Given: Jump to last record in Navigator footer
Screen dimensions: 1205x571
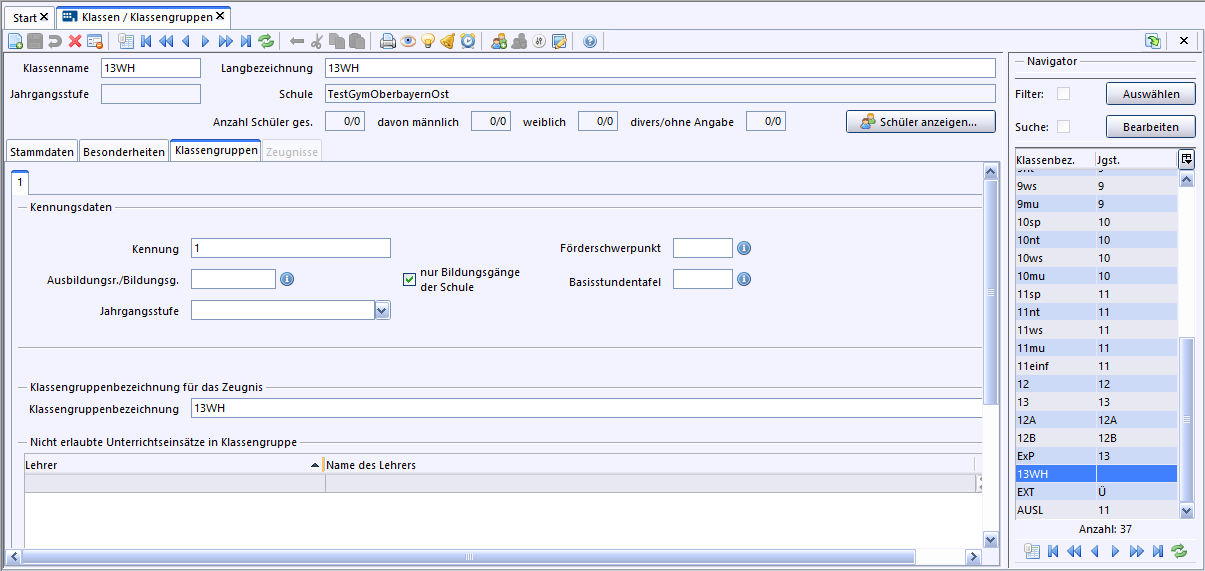Looking at the screenshot, I should pyautogui.click(x=1158, y=551).
